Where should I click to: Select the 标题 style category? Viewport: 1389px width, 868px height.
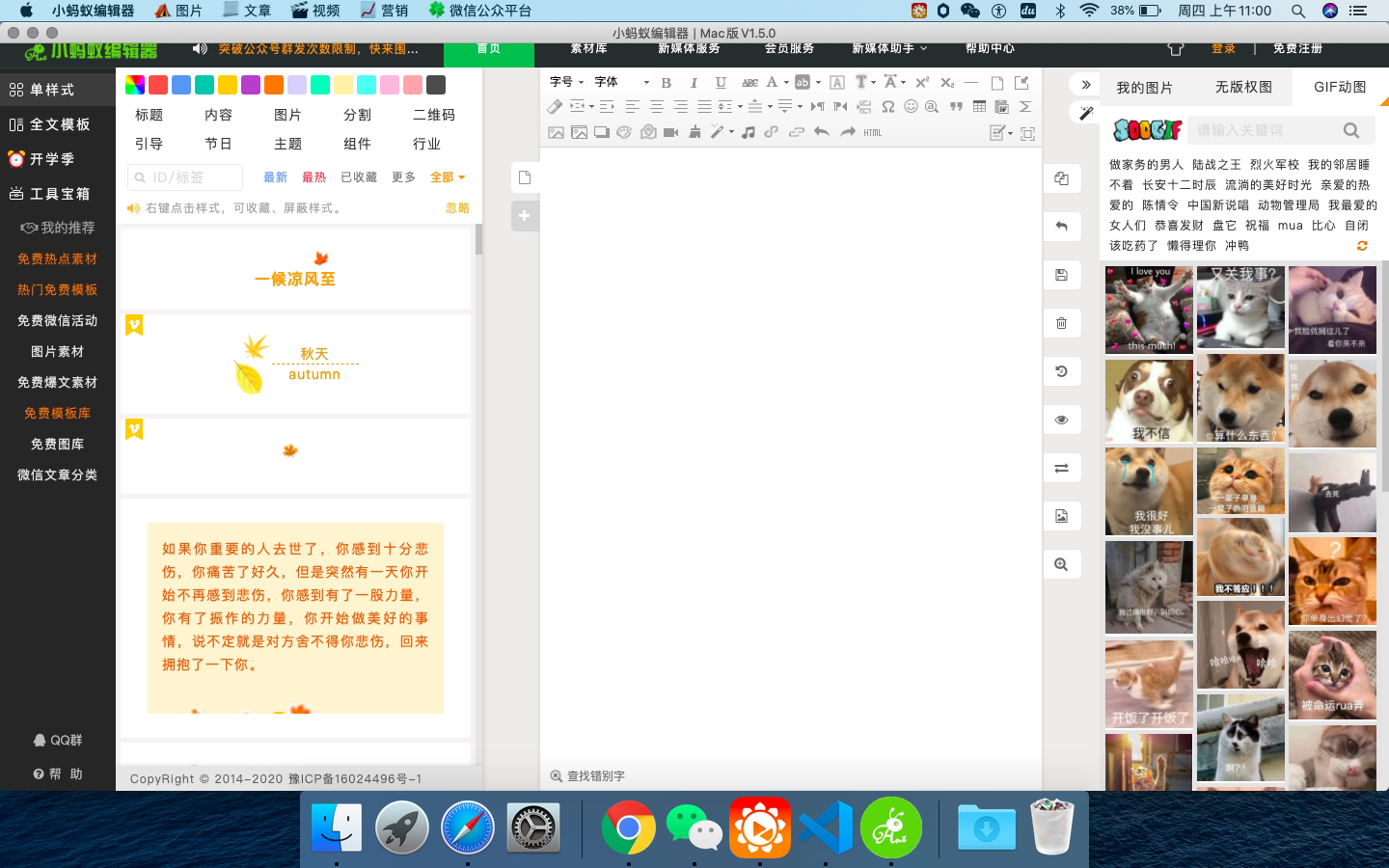(x=150, y=115)
